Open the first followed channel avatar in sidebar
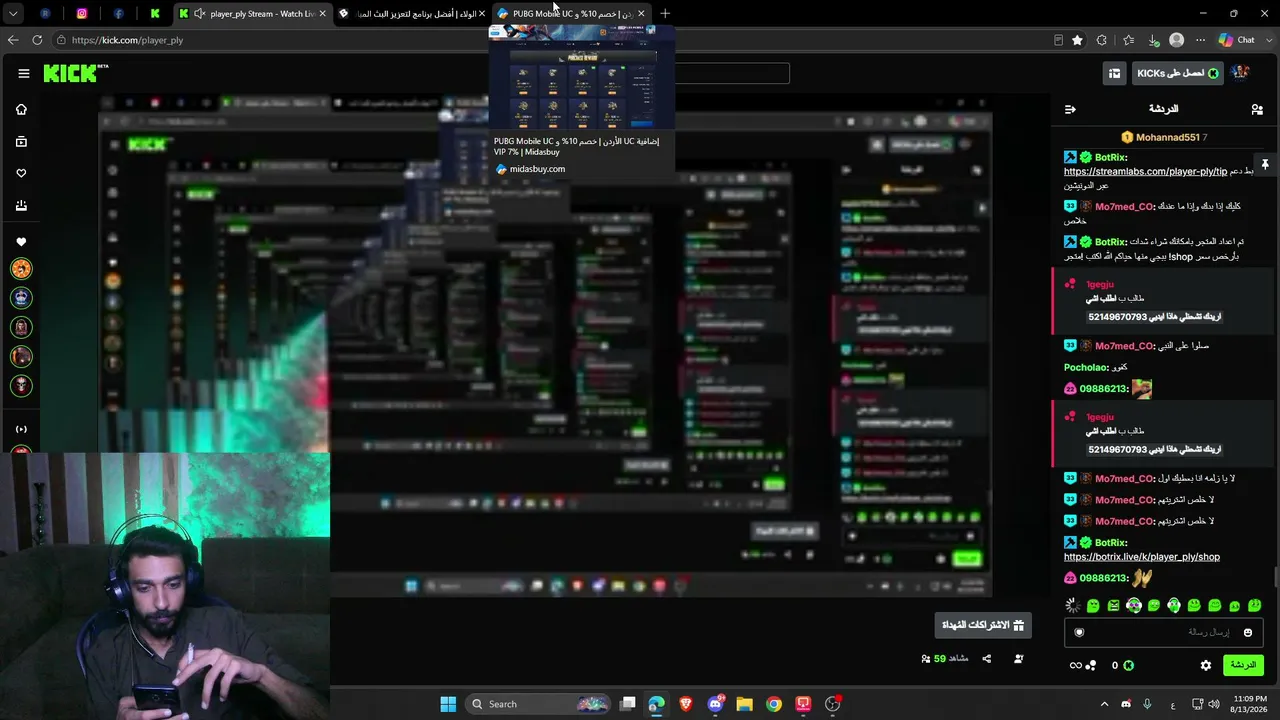 (21, 269)
